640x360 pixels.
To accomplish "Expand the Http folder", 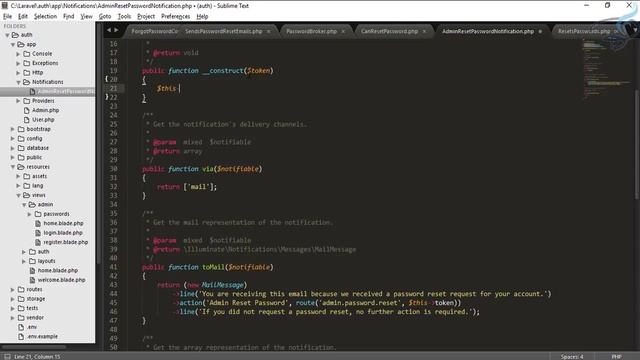I will click(18, 73).
